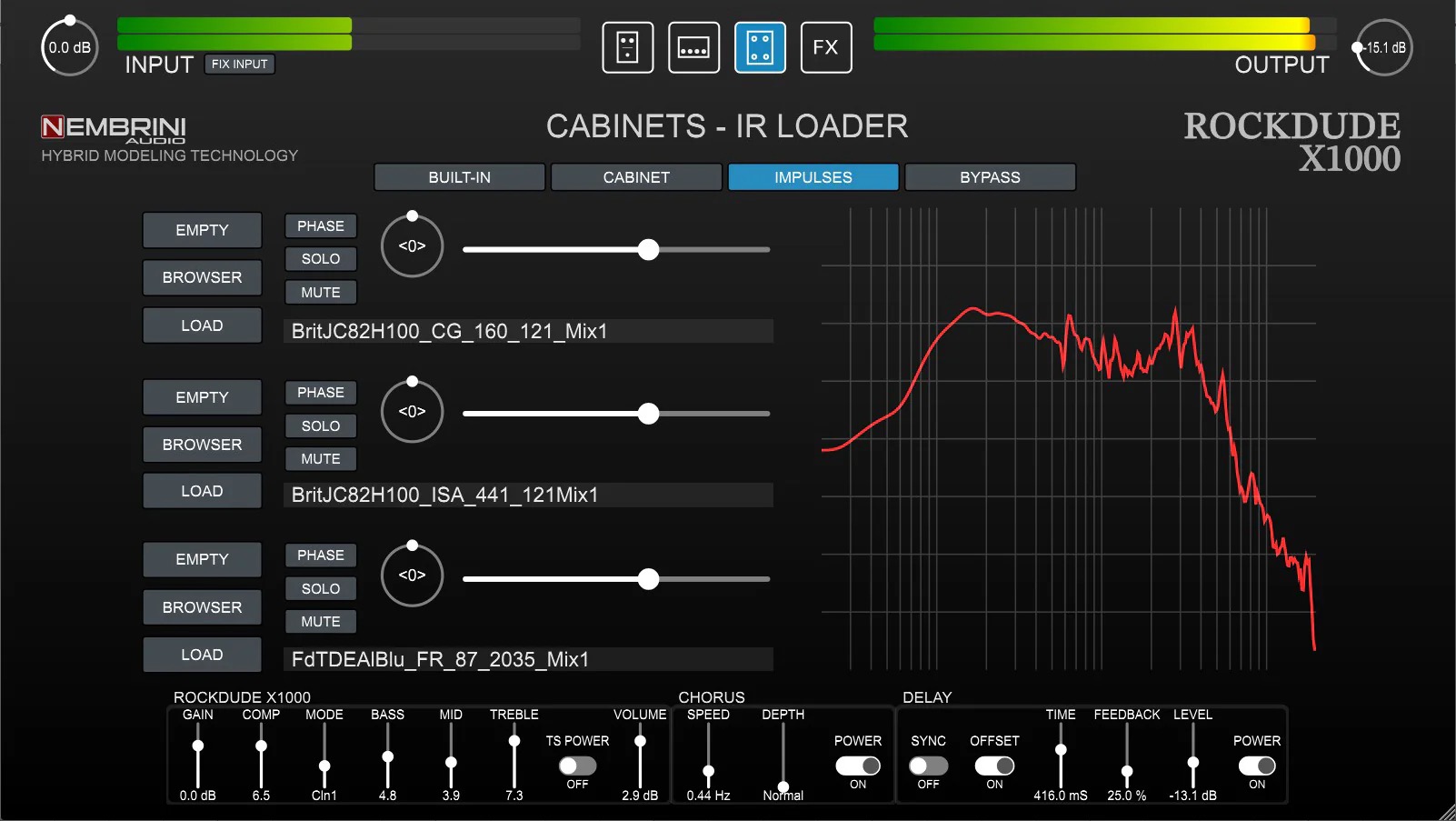Viewport: 1456px width, 821px height.
Task: Enable the Delay SYNC switch
Action: point(928,766)
